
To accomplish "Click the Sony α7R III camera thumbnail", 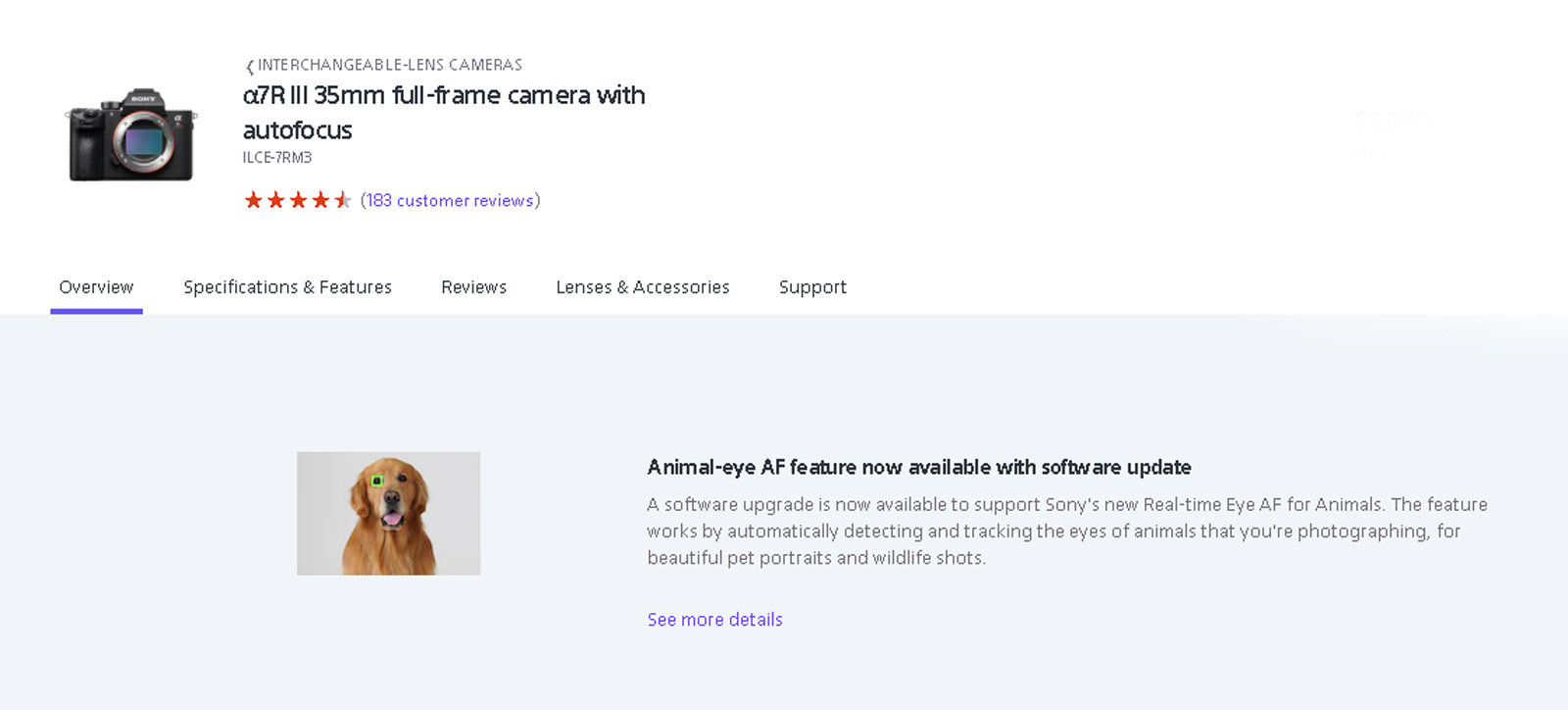I will (131, 134).
